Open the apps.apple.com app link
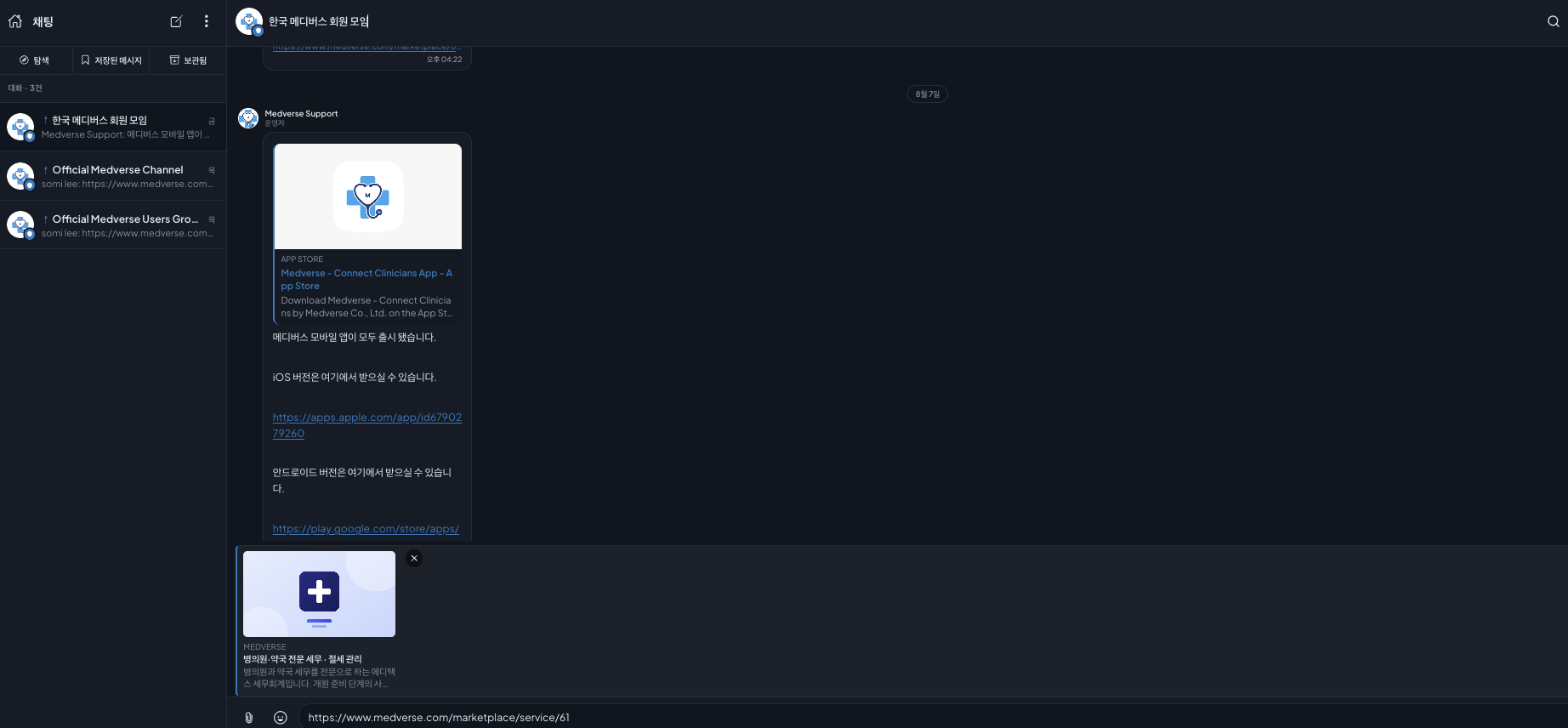This screenshot has width=1568, height=728. 366,425
